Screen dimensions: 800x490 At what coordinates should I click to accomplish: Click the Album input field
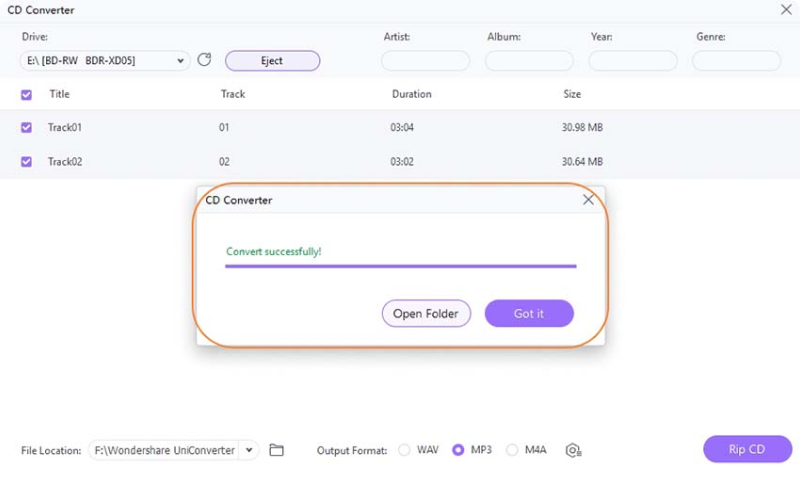pos(529,61)
